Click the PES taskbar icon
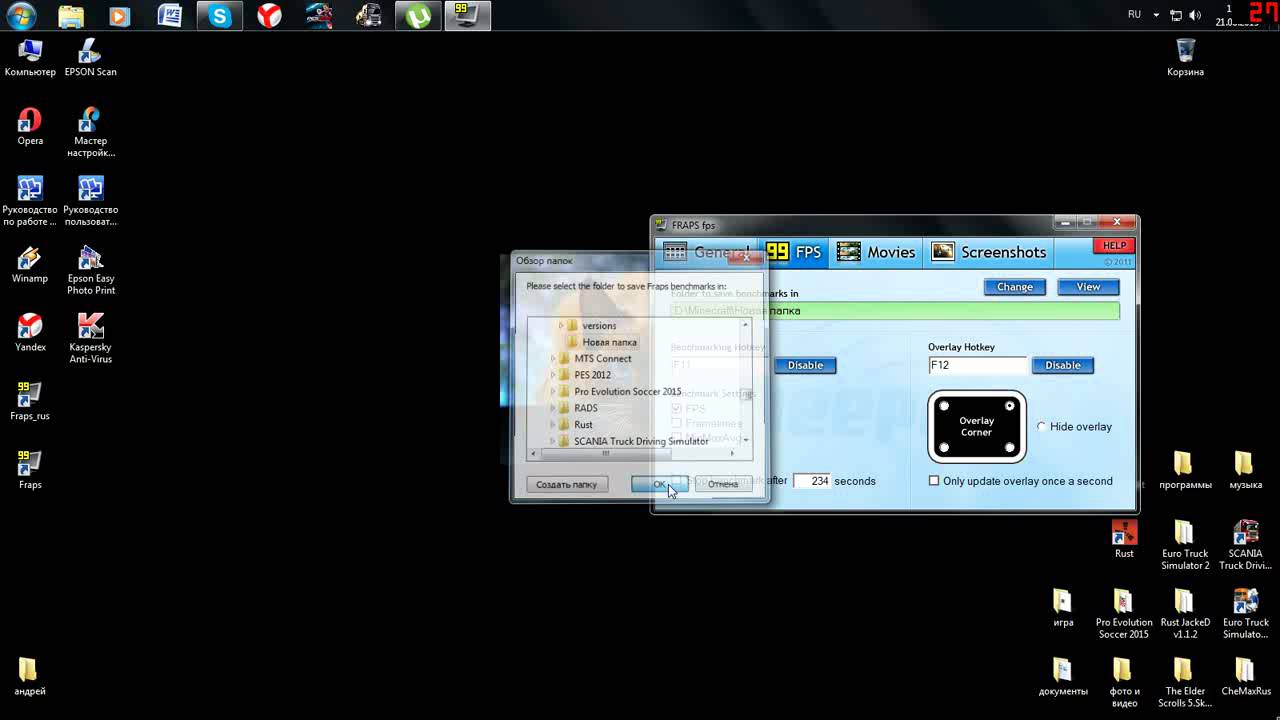The height and width of the screenshot is (720, 1280). [319, 16]
